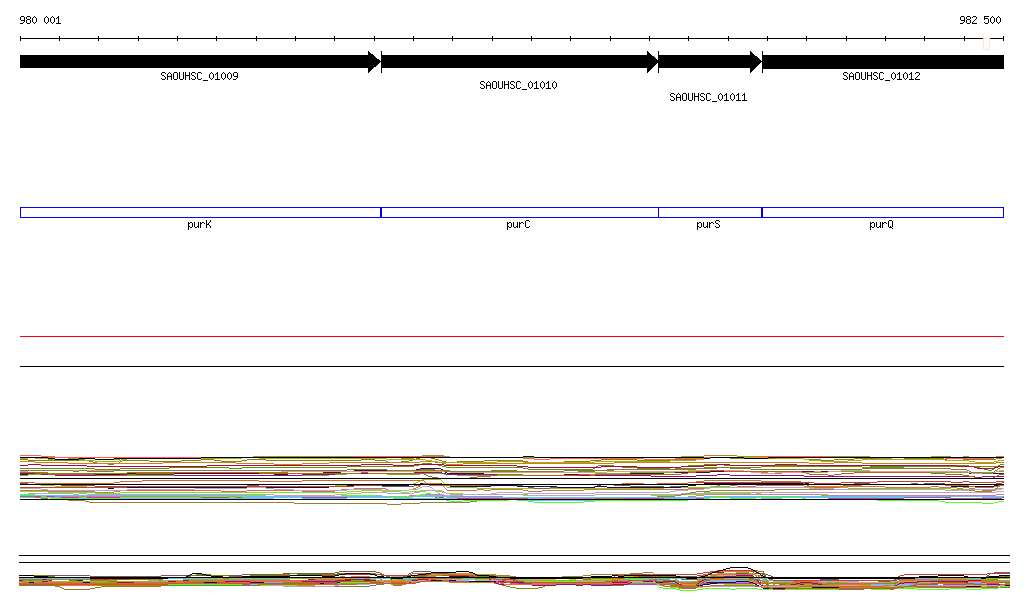
Task: Click the red horizontal threshold line
Action: click(x=511, y=337)
